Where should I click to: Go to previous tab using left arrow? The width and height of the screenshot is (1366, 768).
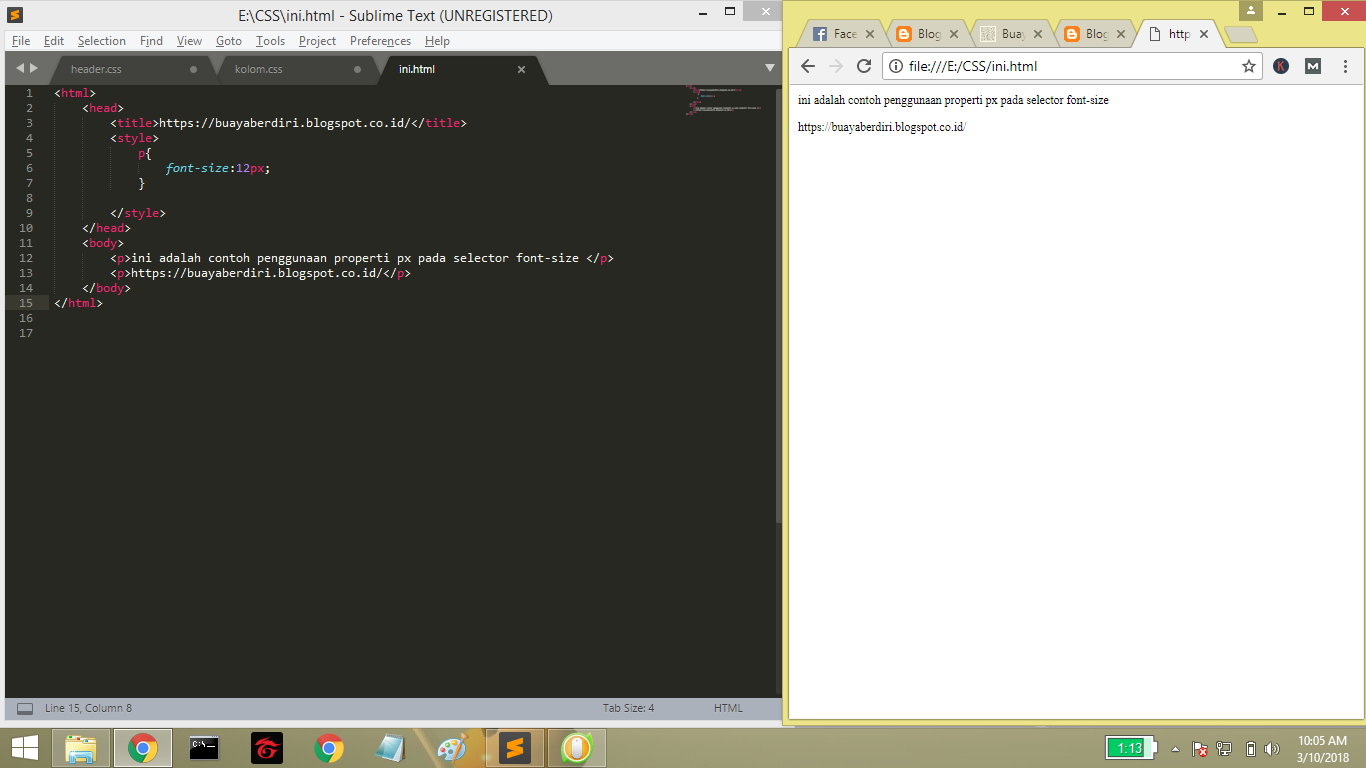click(x=20, y=68)
